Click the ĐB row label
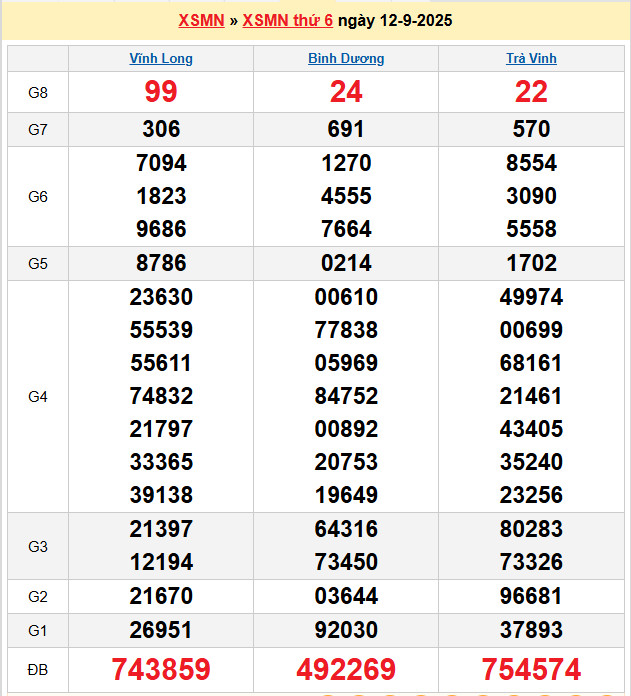This screenshot has width=631, height=696. 38,670
